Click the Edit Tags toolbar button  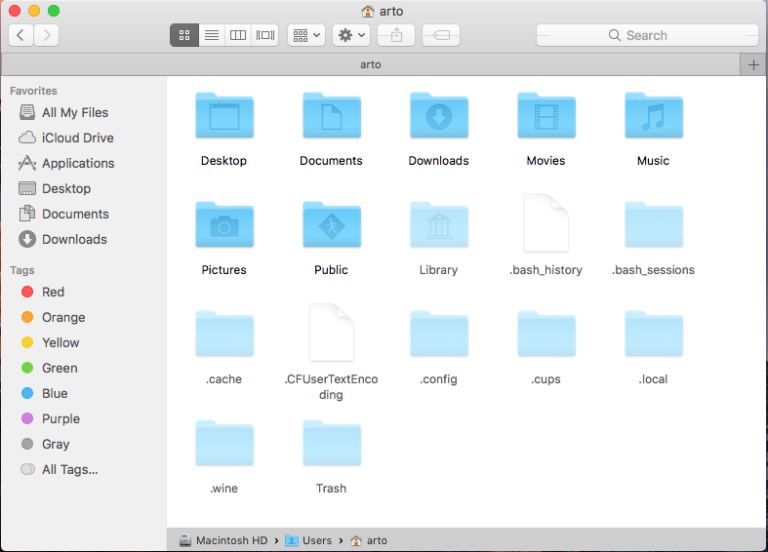[x=441, y=35]
